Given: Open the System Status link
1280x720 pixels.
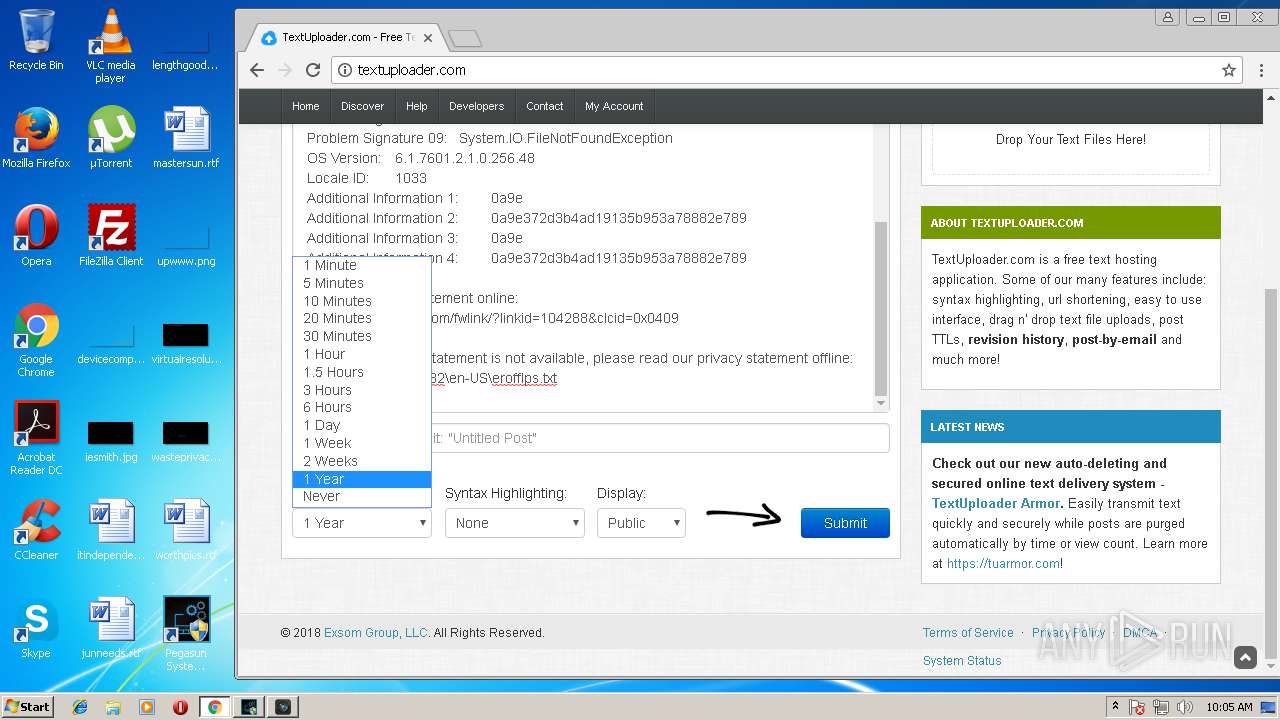Looking at the screenshot, I should (x=962, y=661).
